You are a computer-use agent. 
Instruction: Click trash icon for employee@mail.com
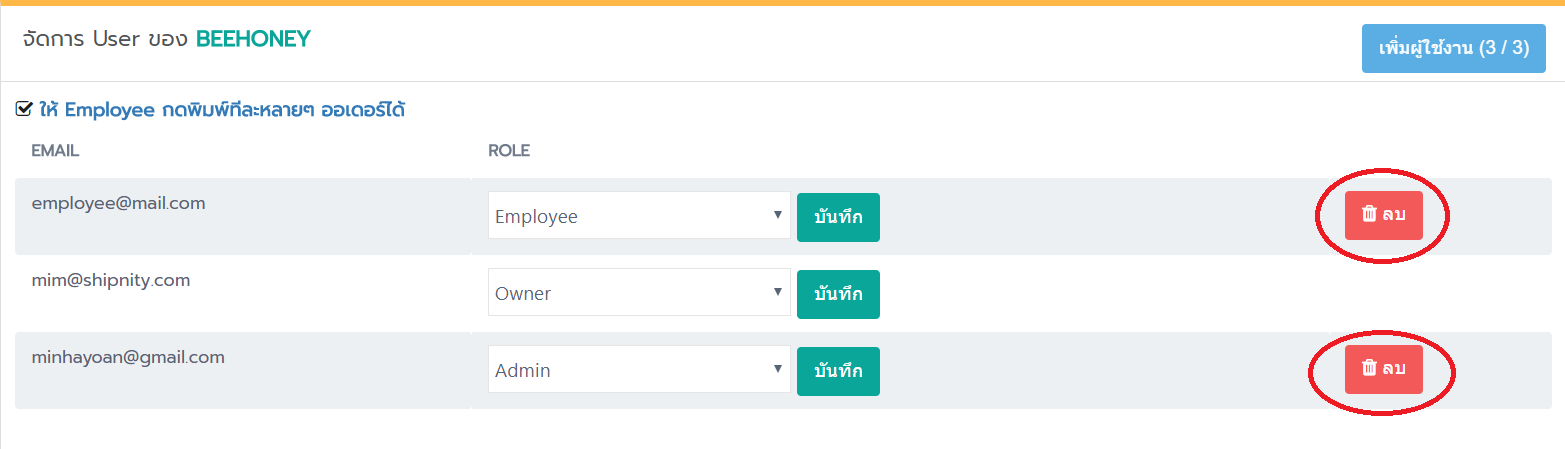(x=1370, y=215)
